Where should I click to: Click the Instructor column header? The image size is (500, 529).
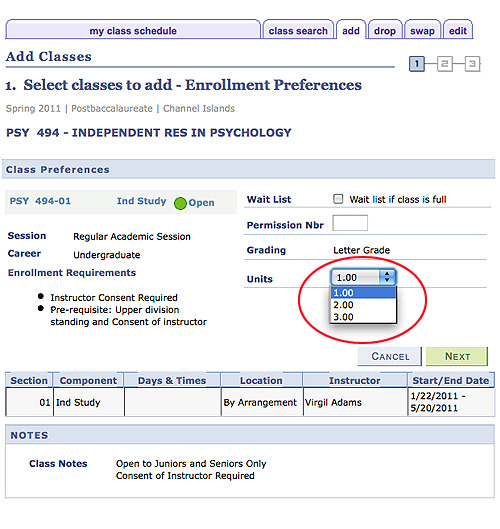[x=355, y=380]
